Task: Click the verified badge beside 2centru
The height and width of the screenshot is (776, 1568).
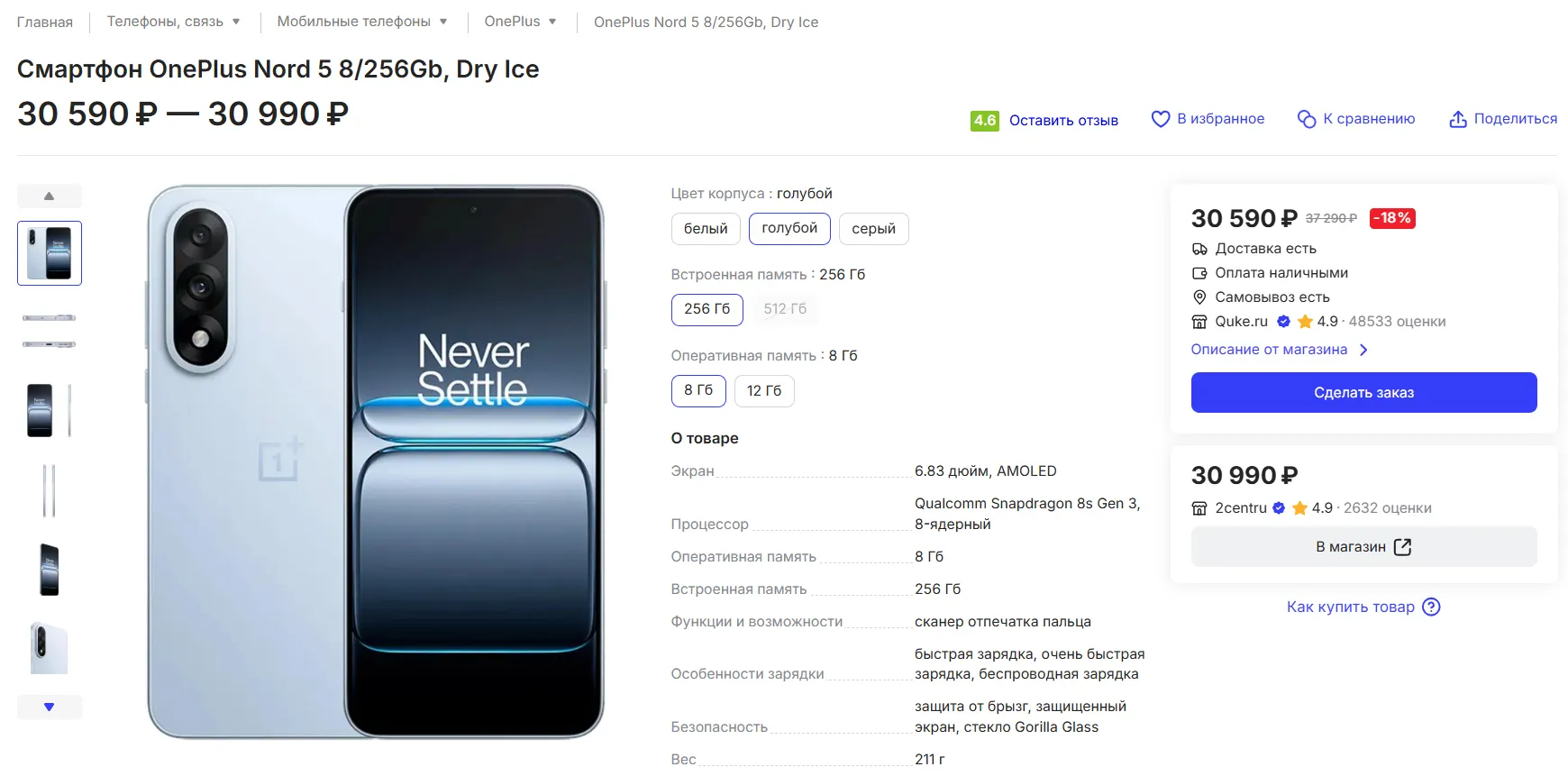Action: coord(1278,508)
